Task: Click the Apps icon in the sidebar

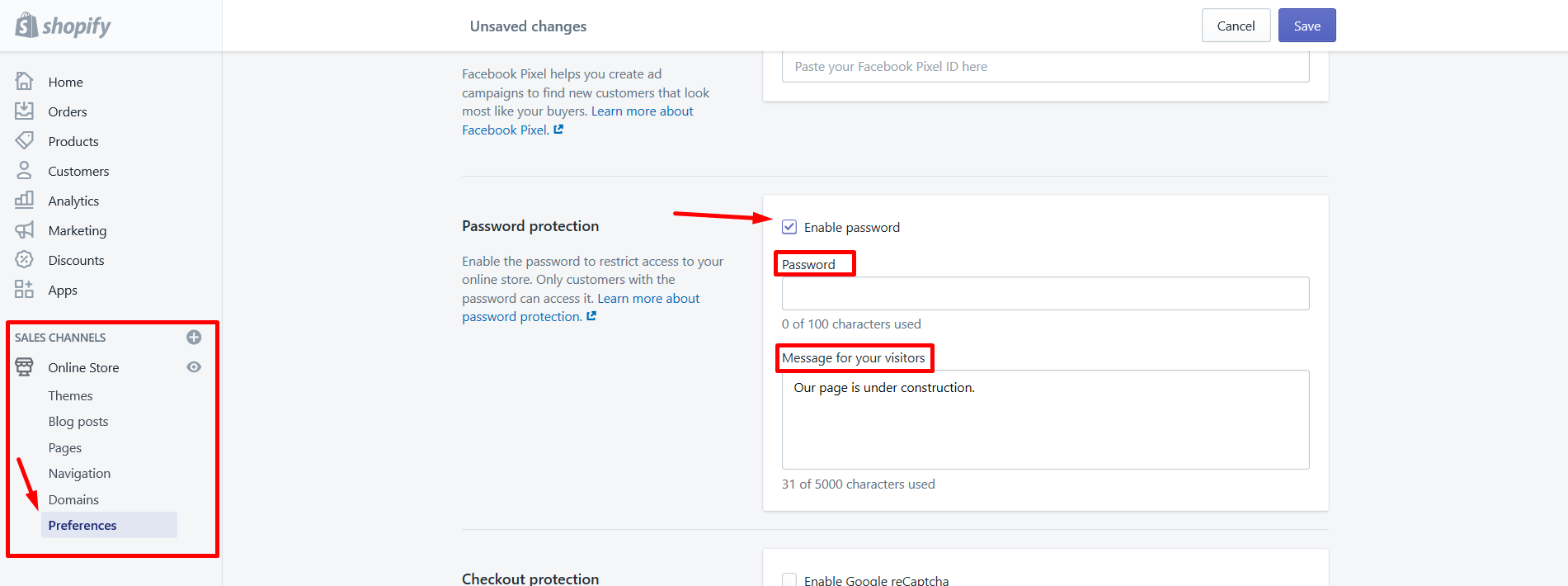Action: point(25,289)
